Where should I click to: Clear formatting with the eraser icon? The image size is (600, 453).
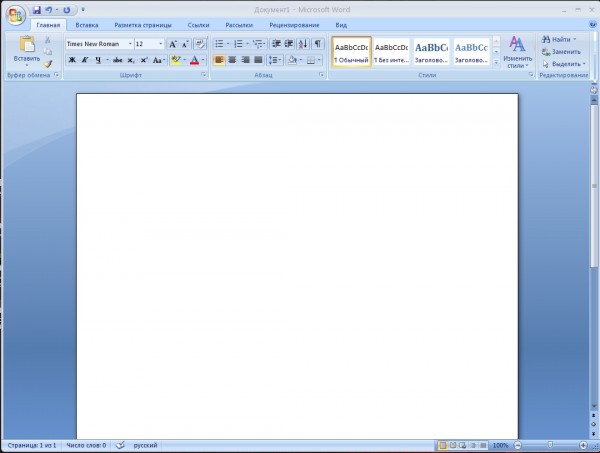[x=200, y=44]
